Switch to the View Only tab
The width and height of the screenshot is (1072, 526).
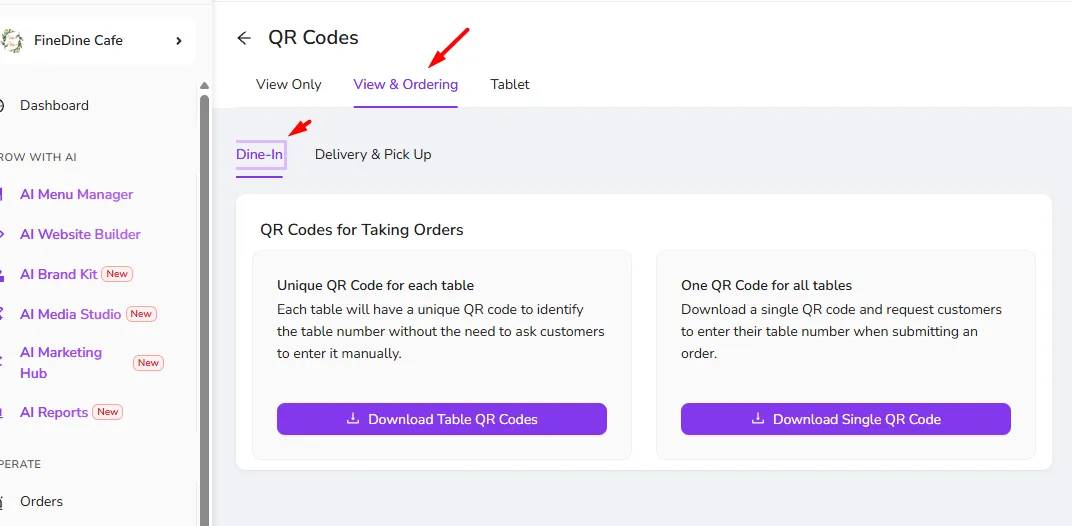(289, 84)
